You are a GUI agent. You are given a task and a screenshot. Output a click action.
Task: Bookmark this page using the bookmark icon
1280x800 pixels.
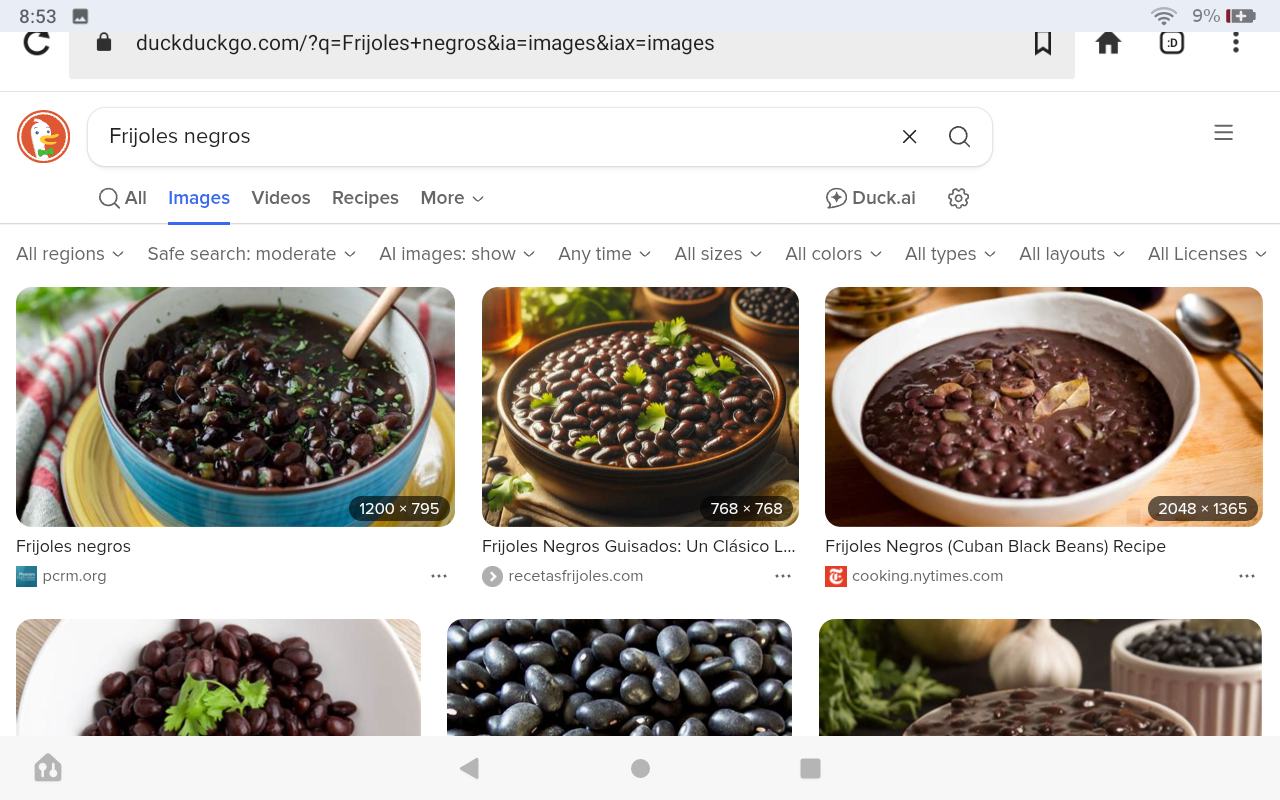pos(1043,43)
